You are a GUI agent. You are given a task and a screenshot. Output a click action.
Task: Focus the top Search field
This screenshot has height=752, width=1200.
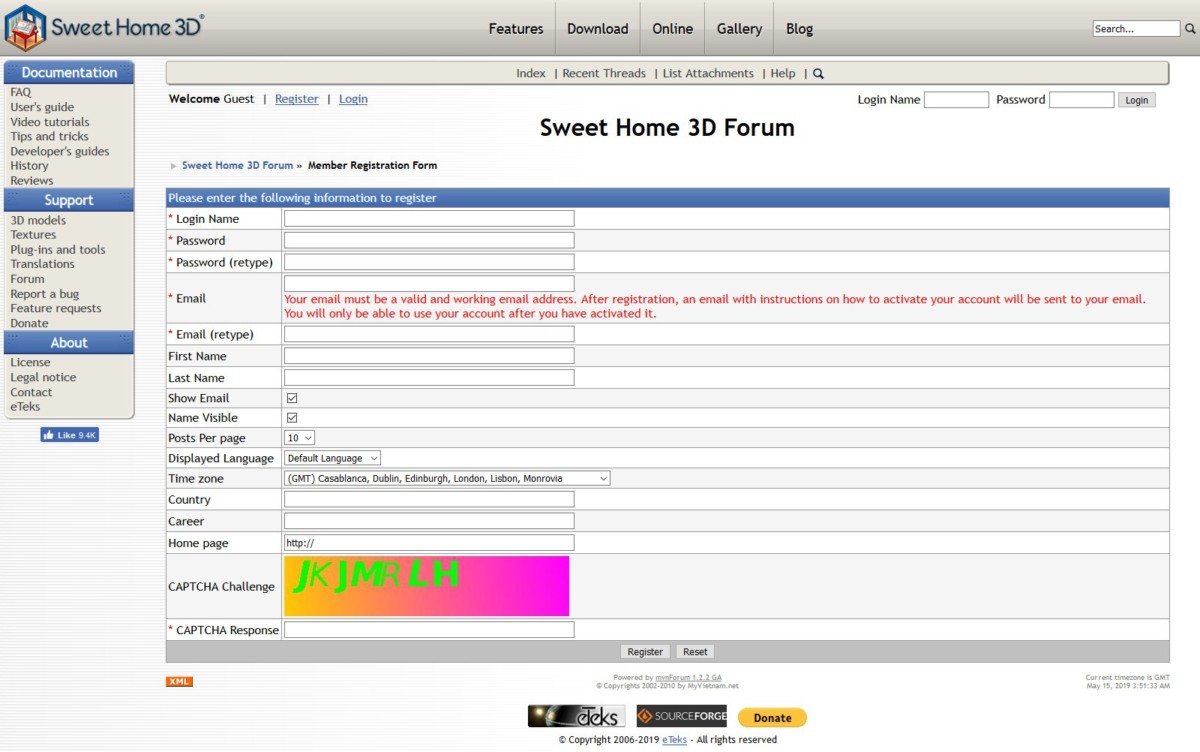coord(1136,29)
